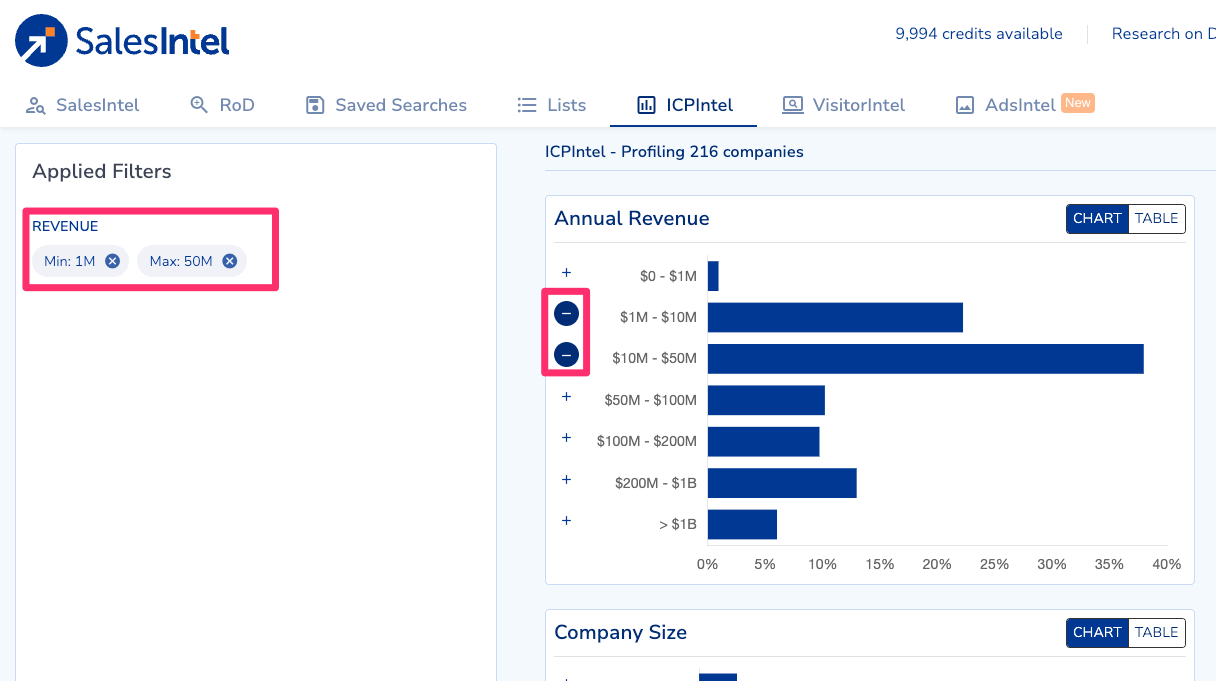Image resolution: width=1216 pixels, height=681 pixels.
Task: Click the SalesIntel logo
Action: click(123, 41)
